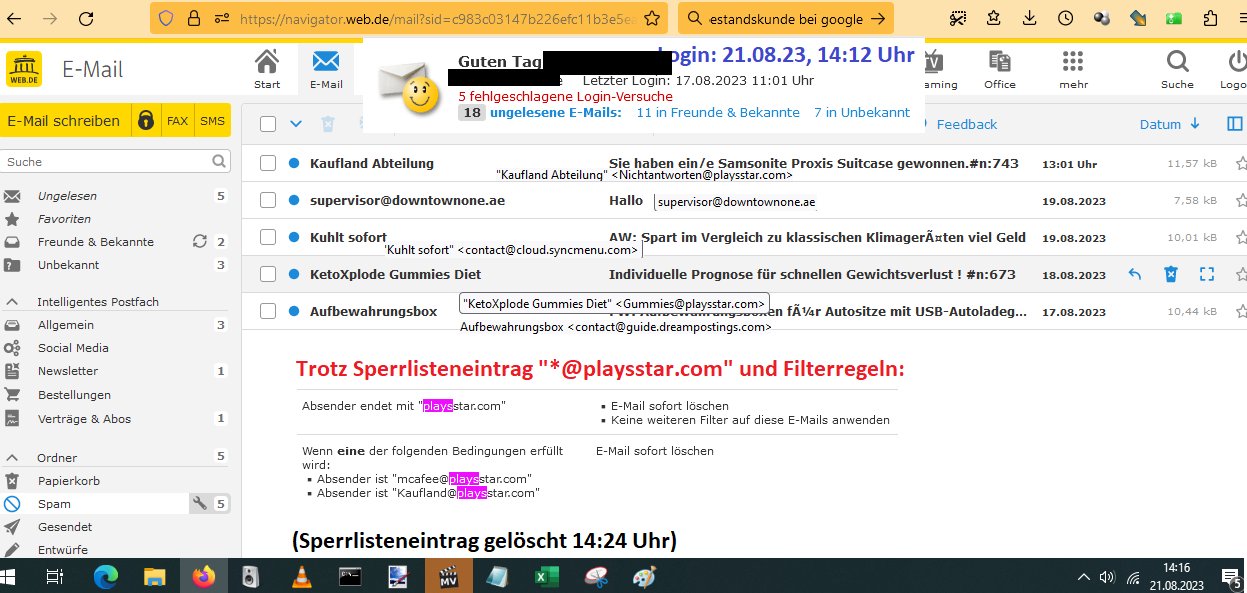Image resolution: width=1247 pixels, height=593 pixels.
Task: Select checkbox for the KetoXplode Gummies Diet mail
Action: click(268, 274)
